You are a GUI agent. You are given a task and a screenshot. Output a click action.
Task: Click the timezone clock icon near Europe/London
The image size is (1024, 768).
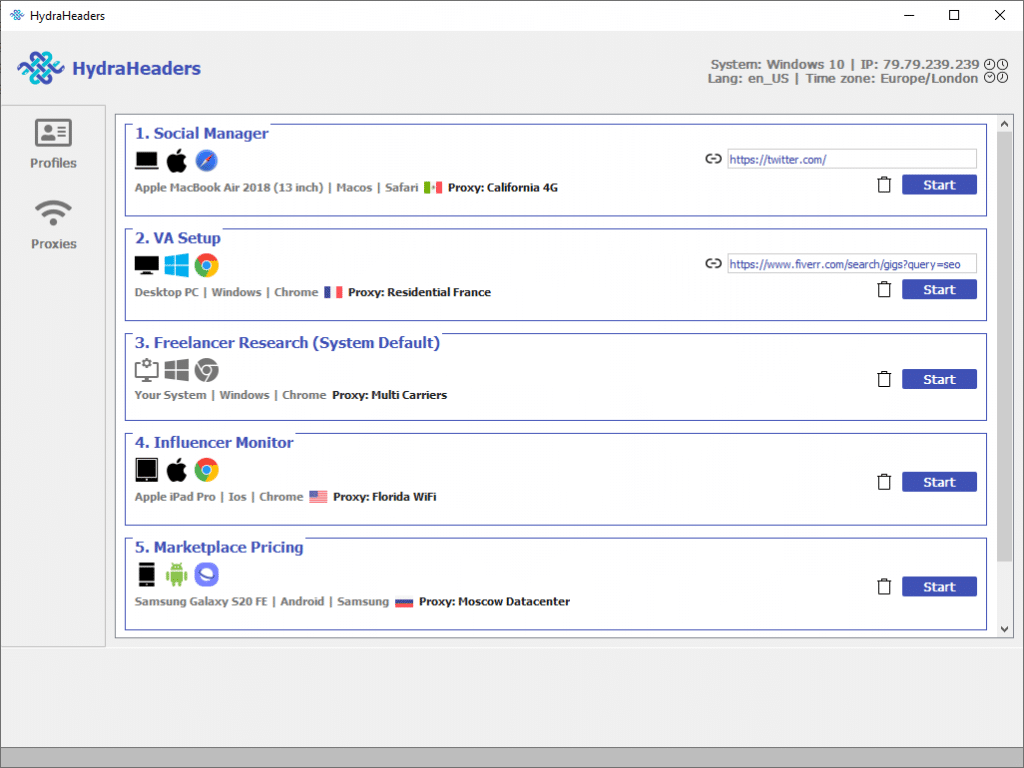tap(989, 78)
